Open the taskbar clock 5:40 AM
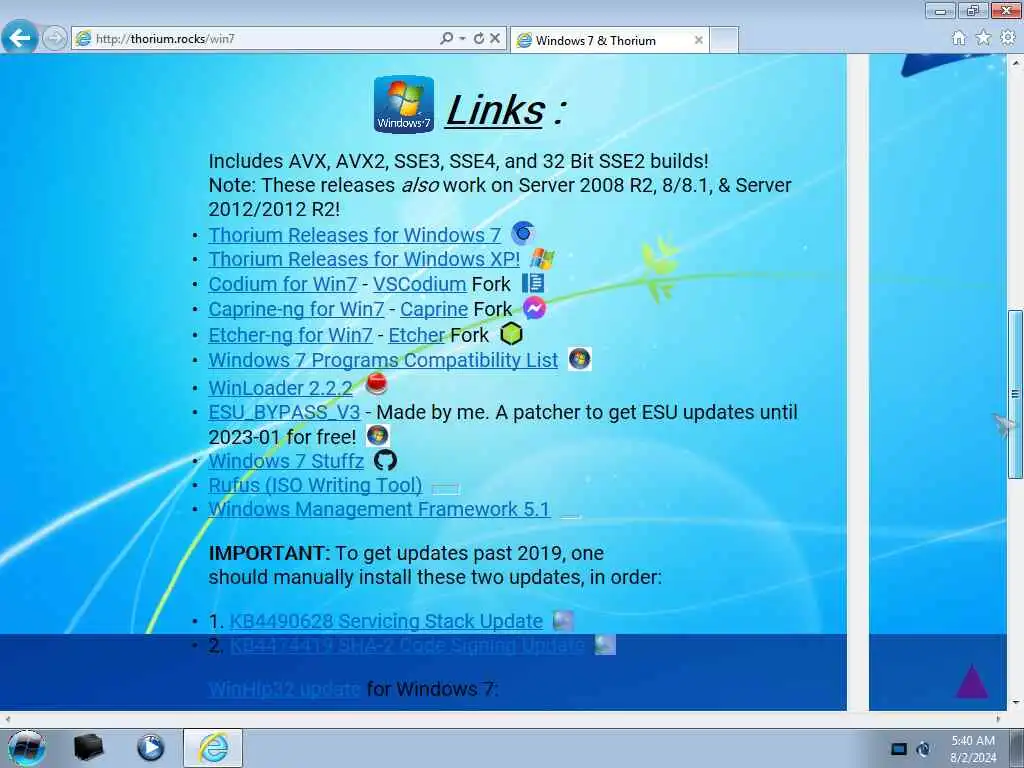1024x768 pixels. [973, 748]
